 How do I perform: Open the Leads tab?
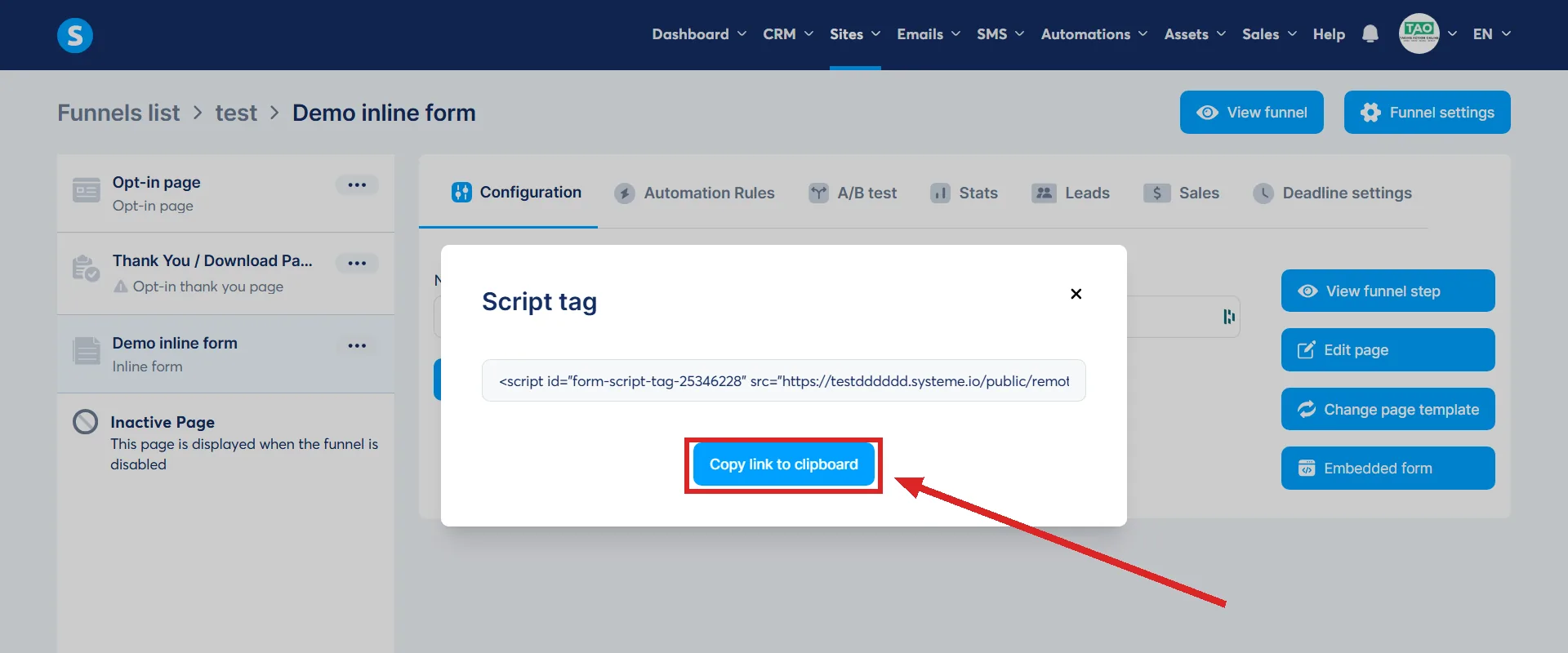1071,193
